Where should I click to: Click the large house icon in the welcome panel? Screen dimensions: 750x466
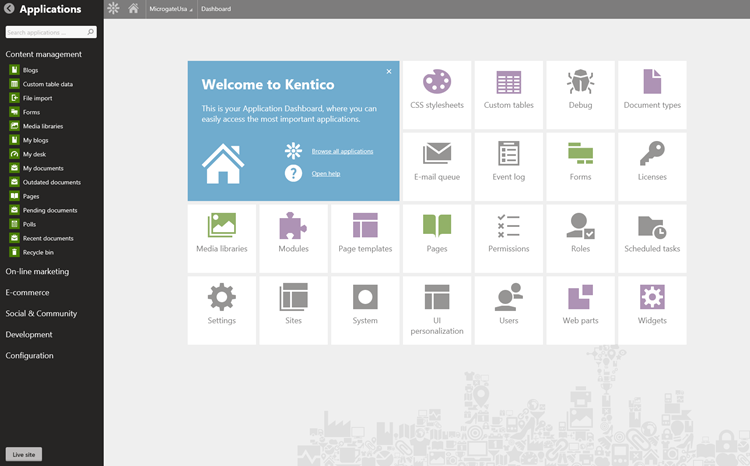[223, 164]
